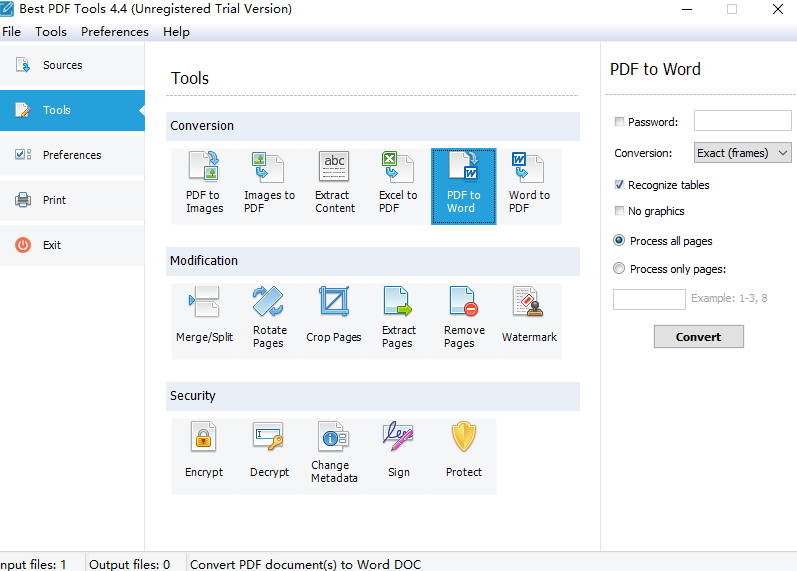Screen dimensions: 797x571
Task: Switch to the Sources sidebar tab
Action: coord(72,65)
